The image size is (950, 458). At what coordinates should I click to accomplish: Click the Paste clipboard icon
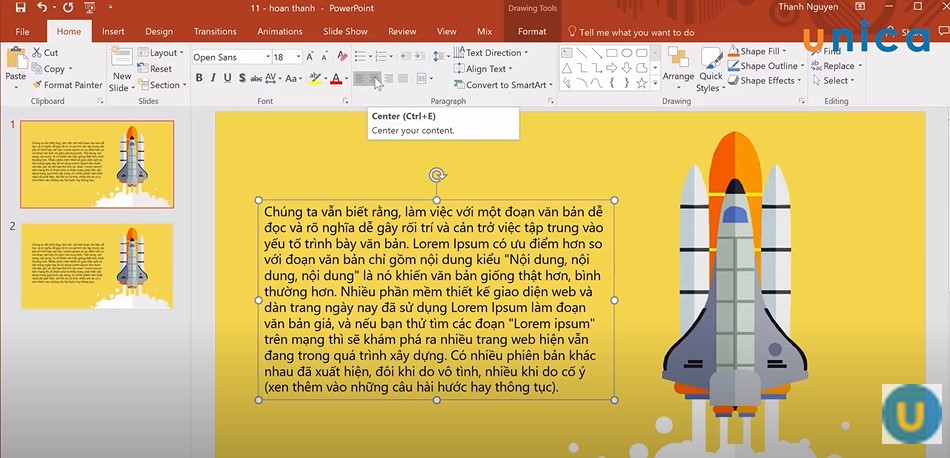pos(16,59)
